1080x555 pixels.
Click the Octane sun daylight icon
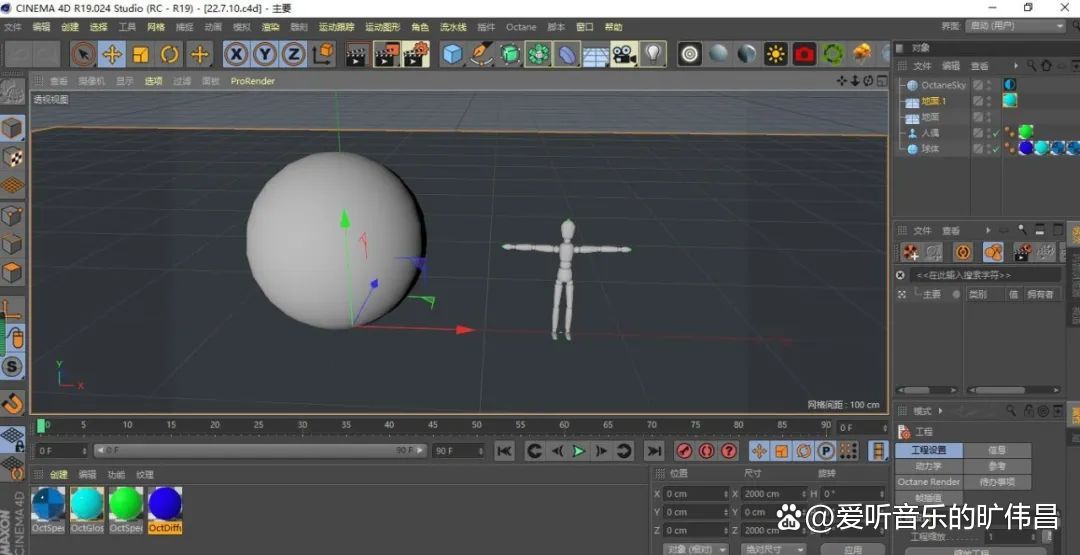pos(776,54)
